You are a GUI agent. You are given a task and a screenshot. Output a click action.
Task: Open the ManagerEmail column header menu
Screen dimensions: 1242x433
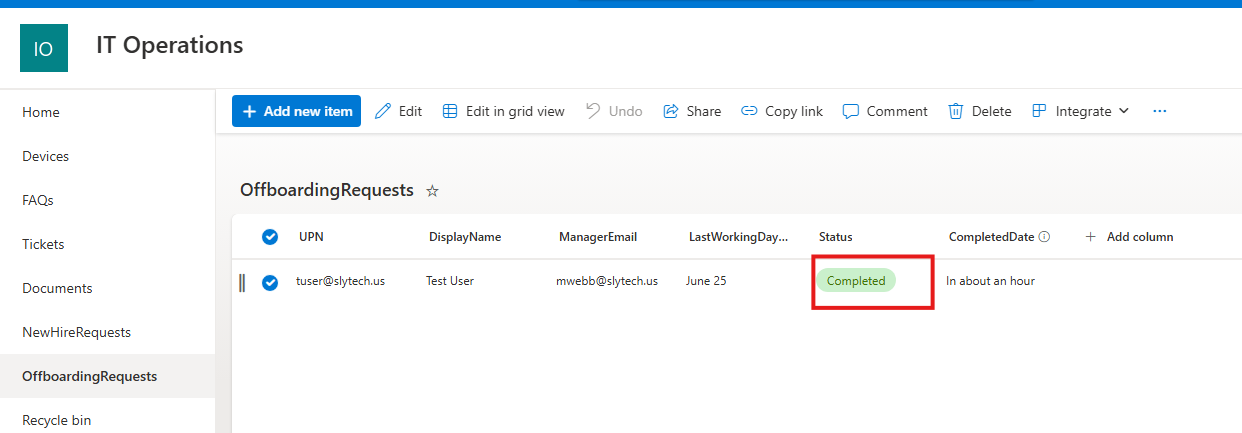598,237
